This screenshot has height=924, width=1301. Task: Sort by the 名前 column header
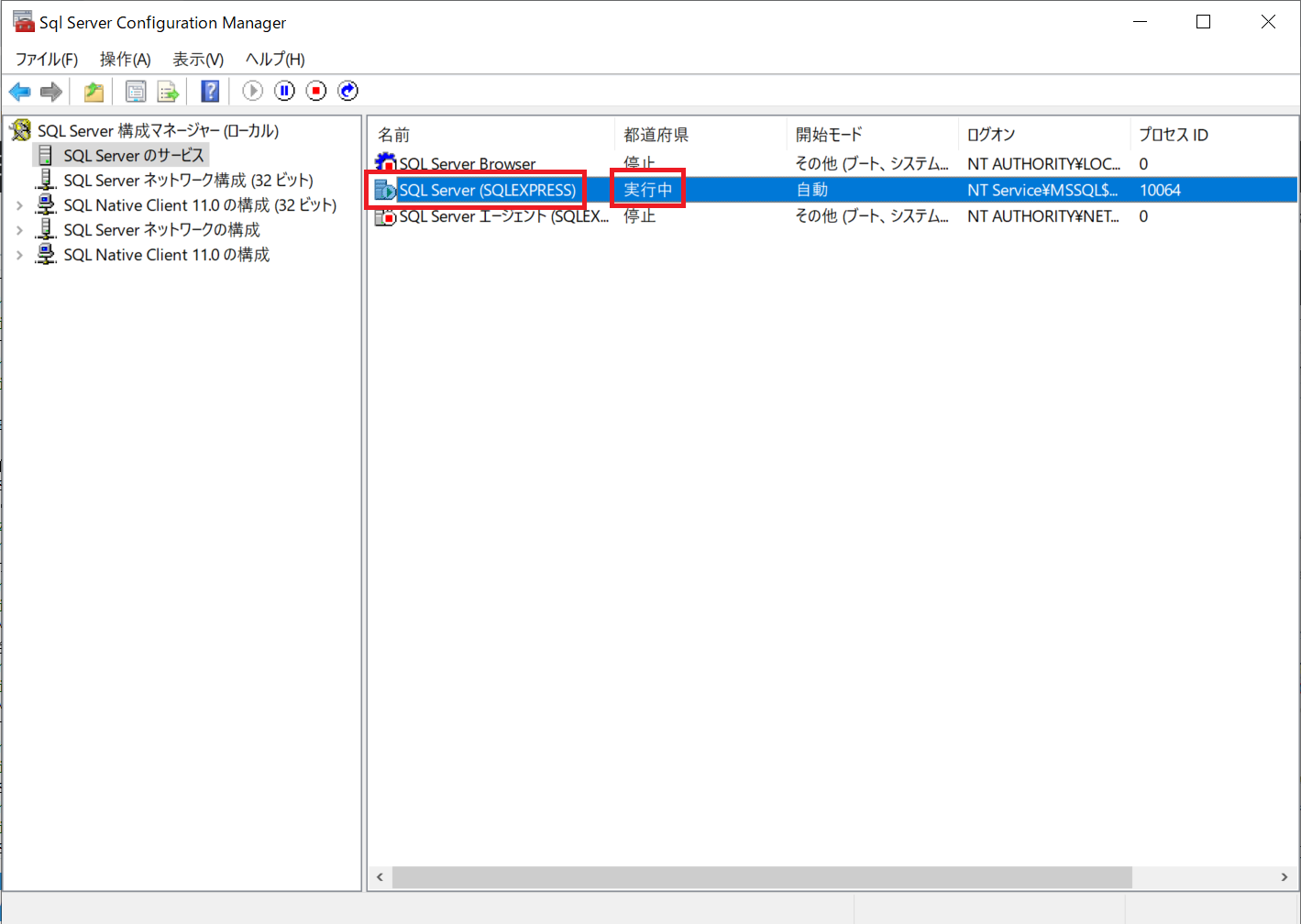[491, 135]
